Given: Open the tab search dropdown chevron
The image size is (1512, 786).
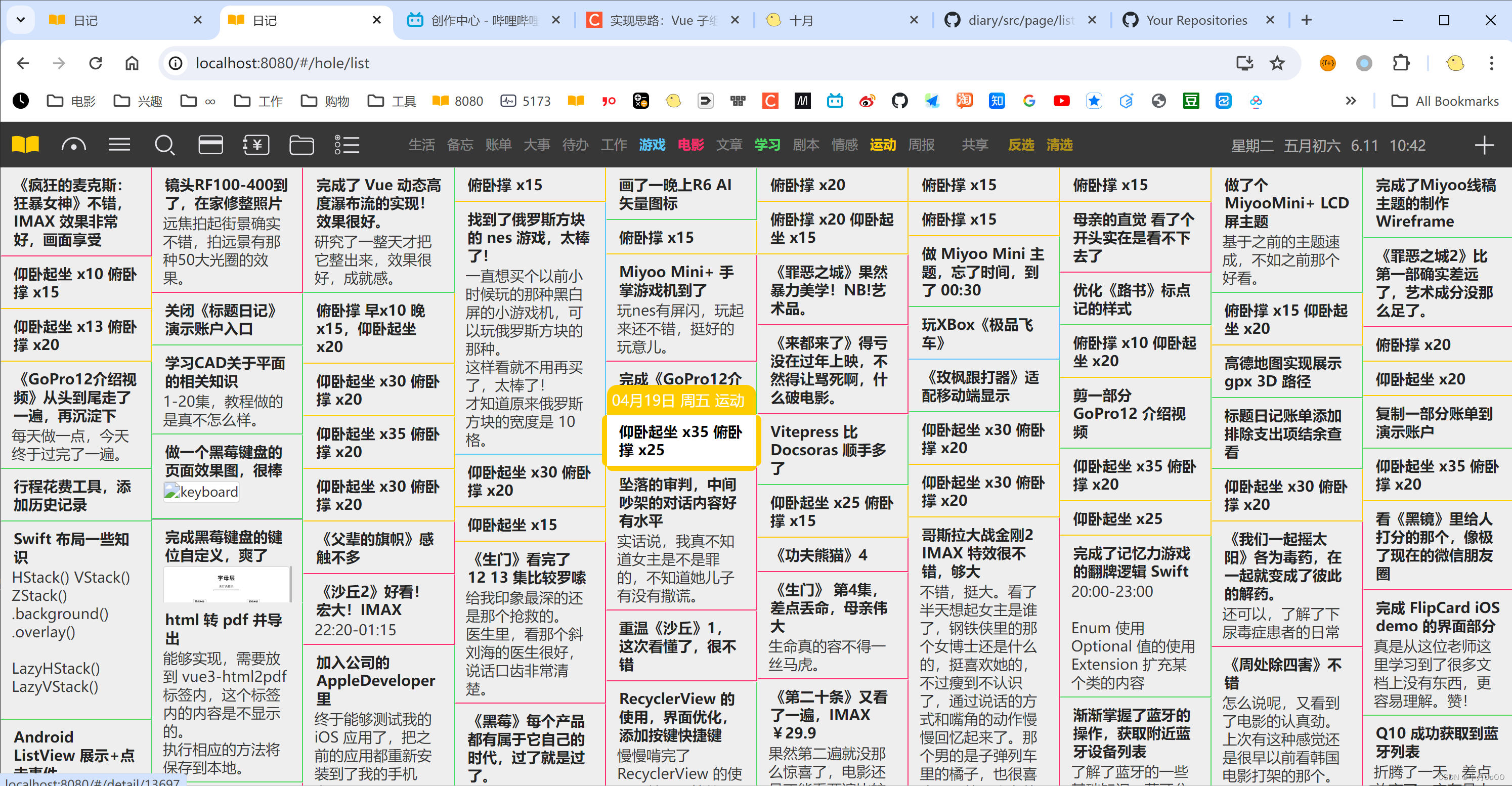Looking at the screenshot, I should click(21, 20).
